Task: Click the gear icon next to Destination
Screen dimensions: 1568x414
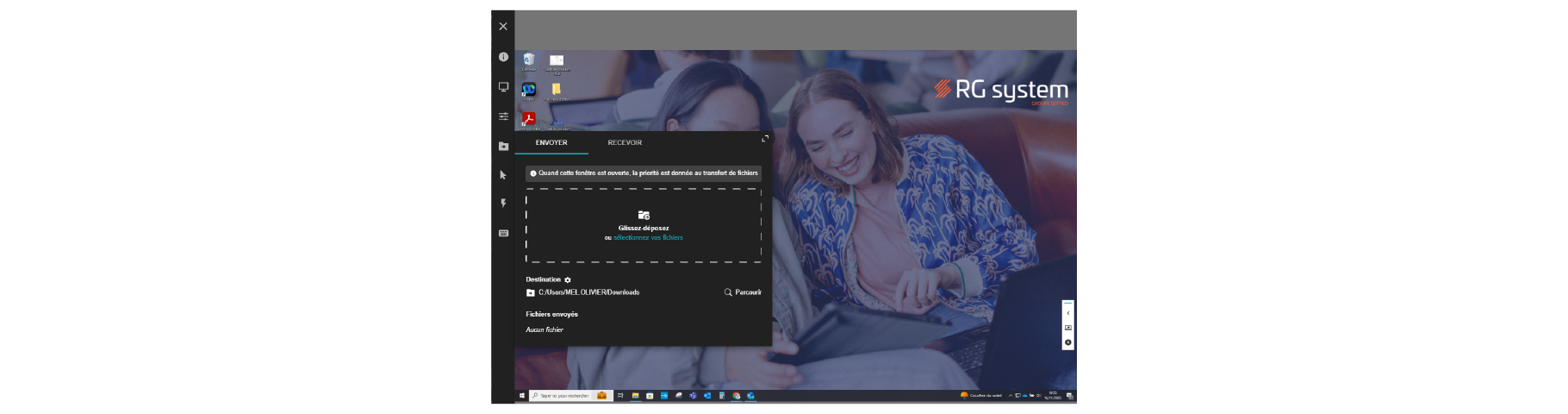Action: click(x=568, y=280)
